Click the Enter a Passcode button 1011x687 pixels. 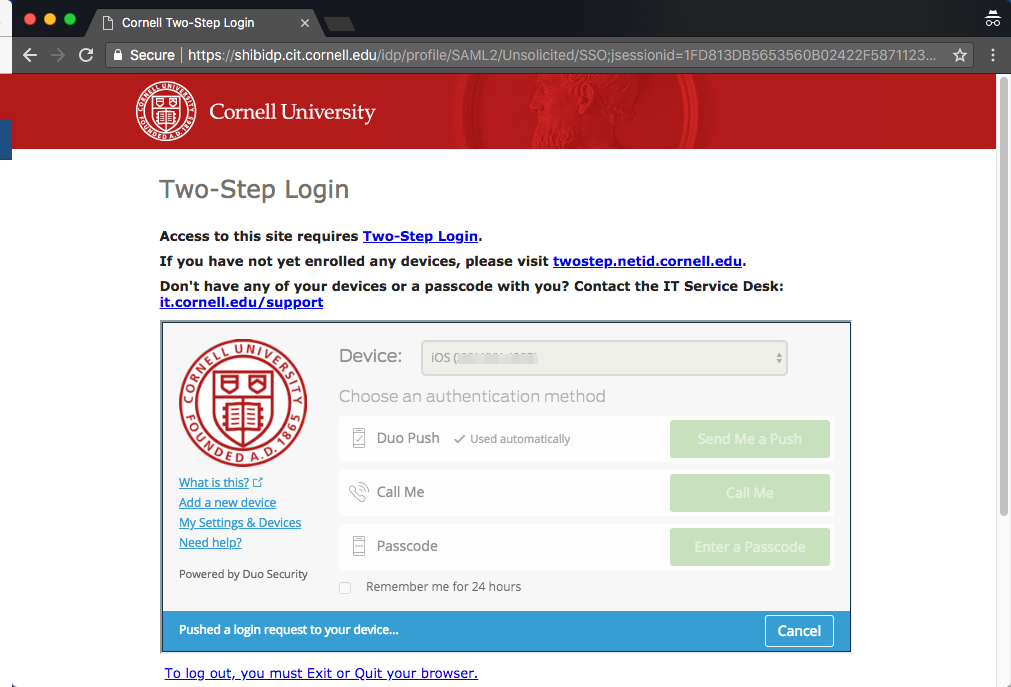(x=749, y=547)
